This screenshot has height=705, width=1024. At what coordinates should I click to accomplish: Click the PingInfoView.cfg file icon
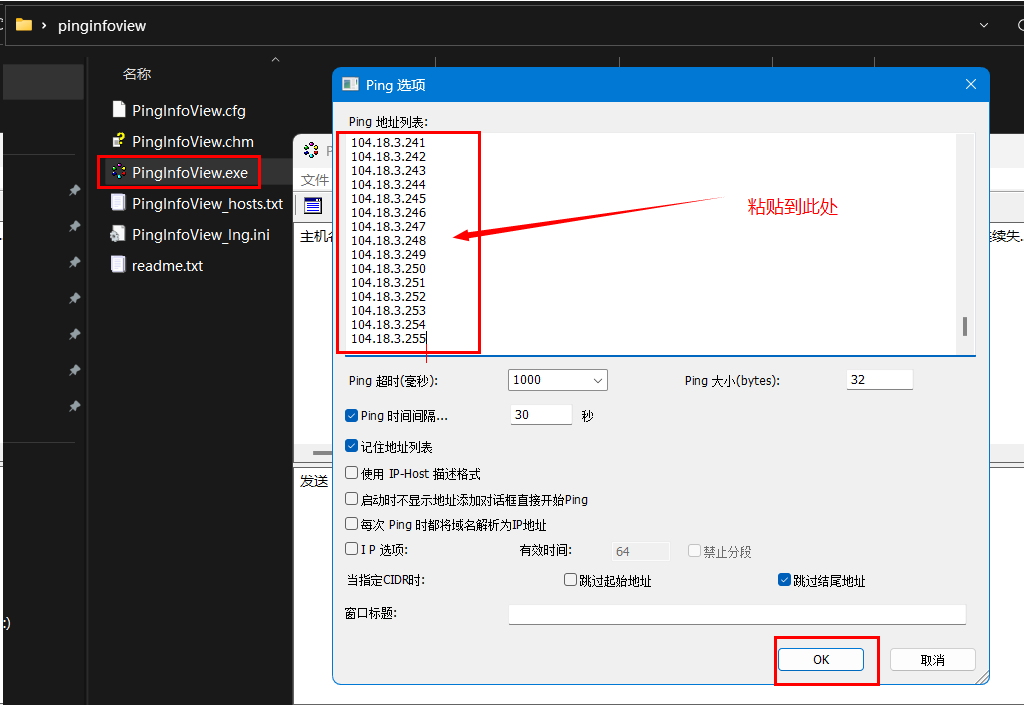tap(119, 110)
